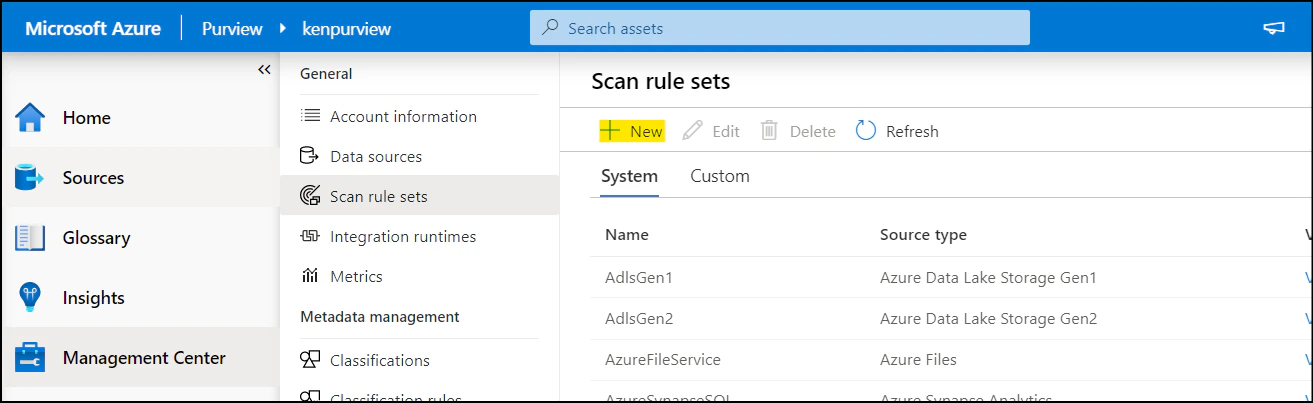Click the Insights lightbulb icon
1313x403 pixels.
(x=30, y=298)
